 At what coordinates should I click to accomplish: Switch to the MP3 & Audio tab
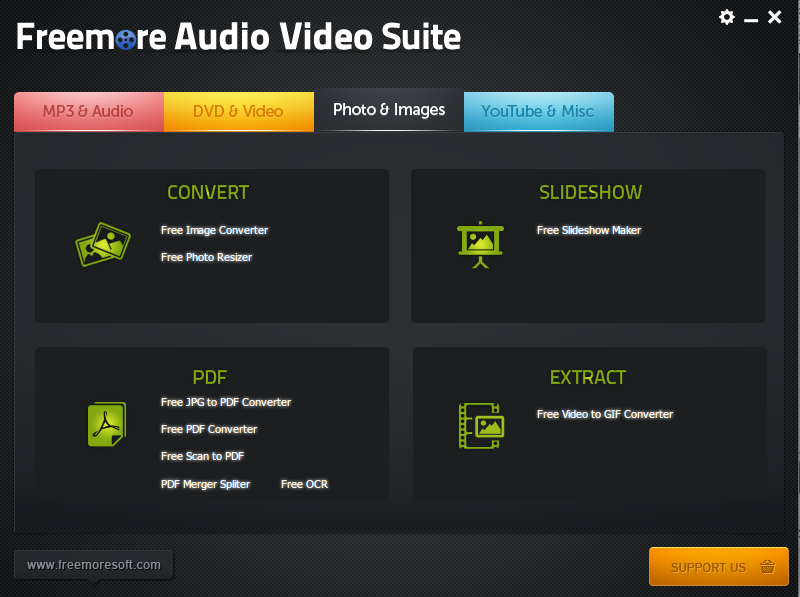pos(89,111)
